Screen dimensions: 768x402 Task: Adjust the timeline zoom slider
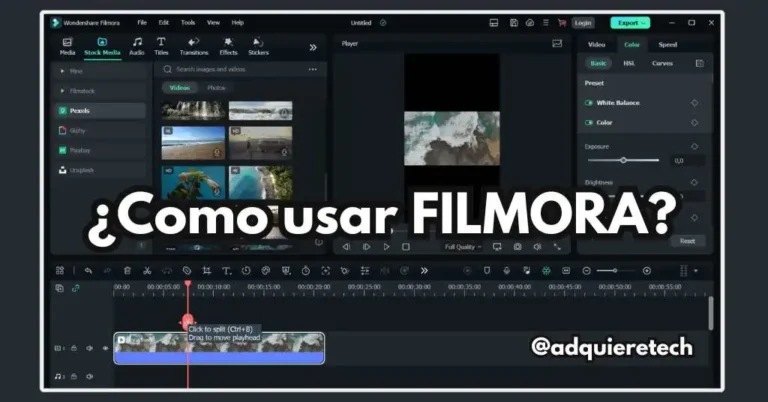(x=616, y=271)
